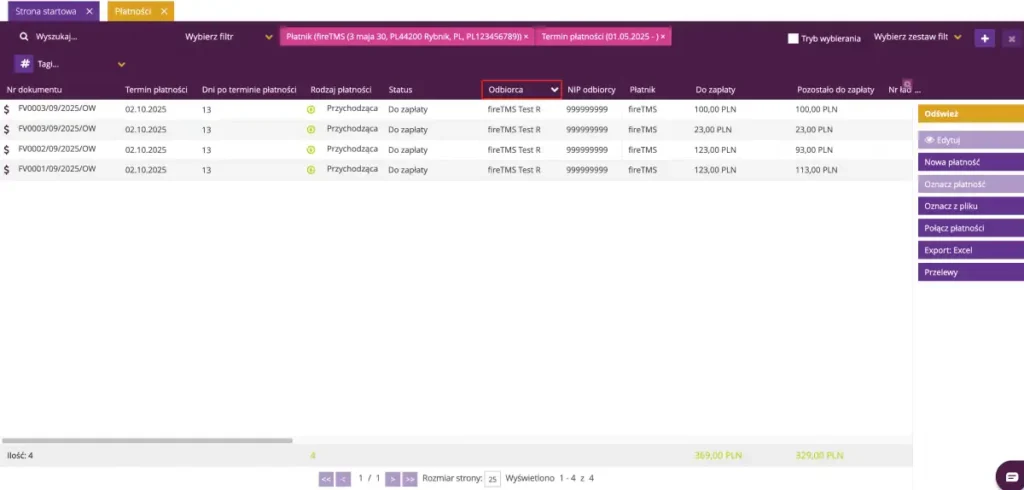Click the gear icon above the Nr column header

[x=907, y=84]
